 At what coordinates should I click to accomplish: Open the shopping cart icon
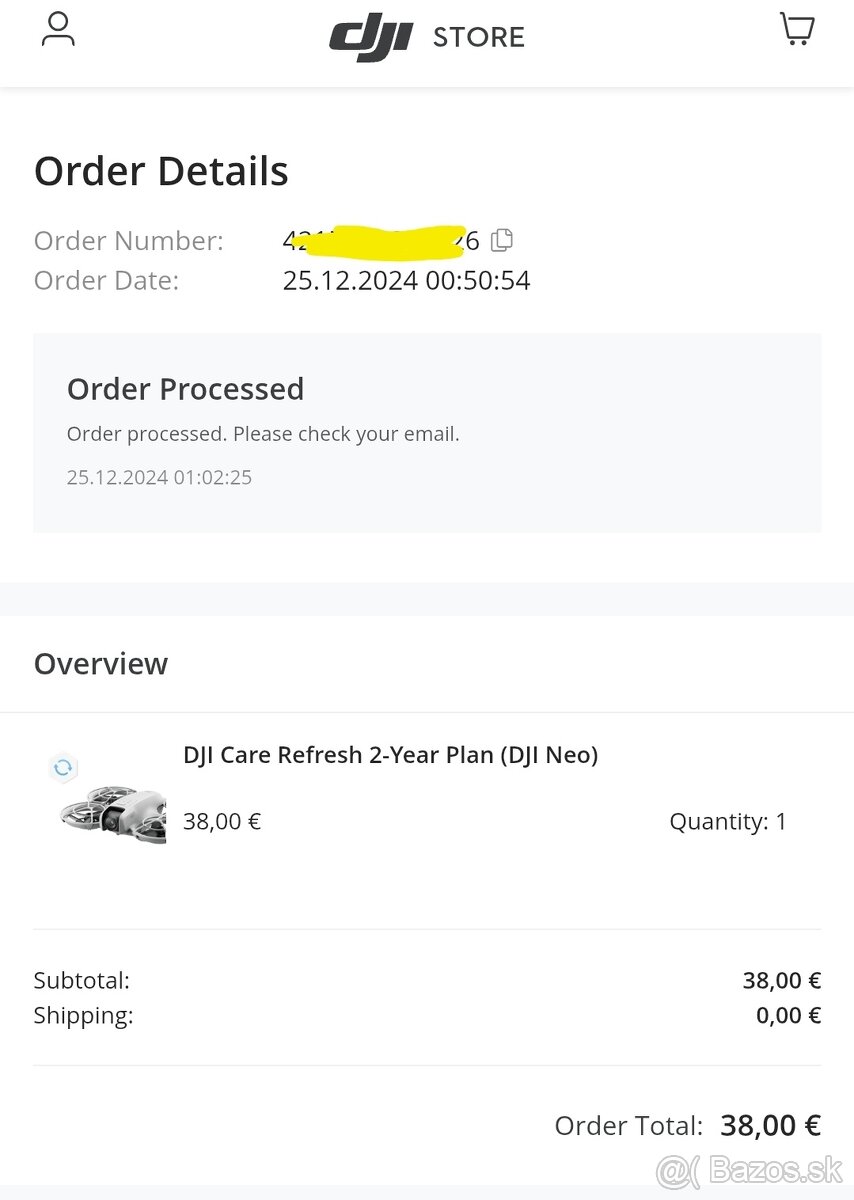pyautogui.click(x=796, y=29)
